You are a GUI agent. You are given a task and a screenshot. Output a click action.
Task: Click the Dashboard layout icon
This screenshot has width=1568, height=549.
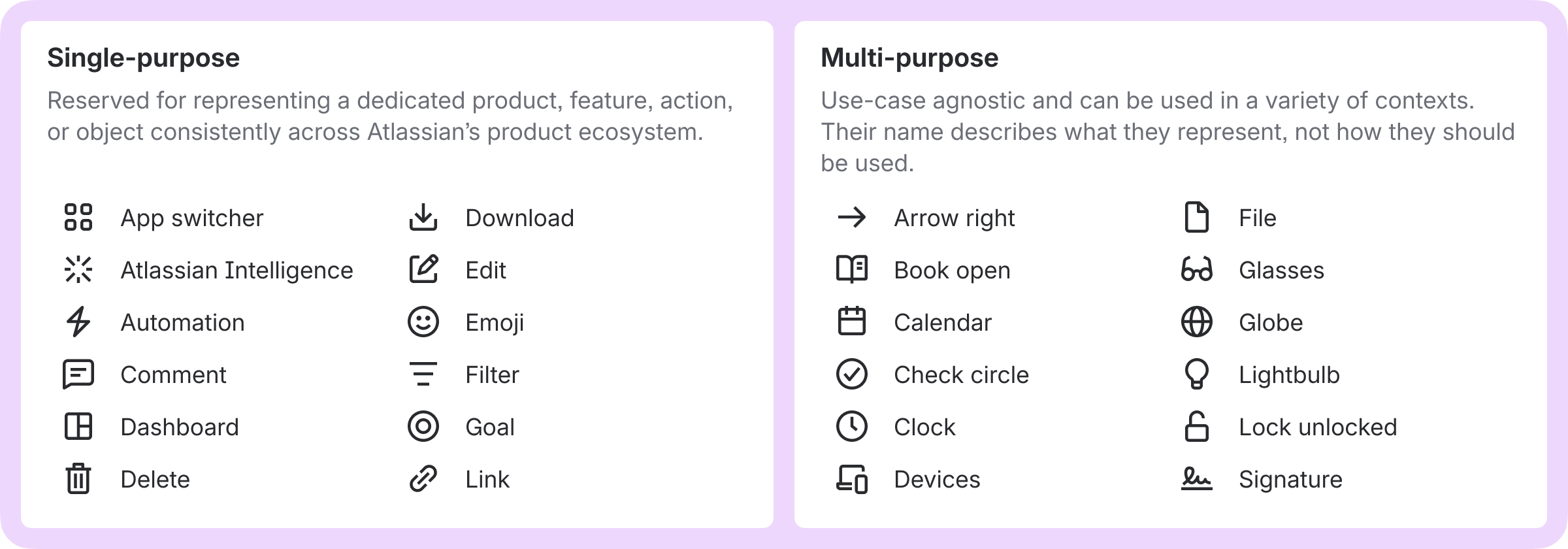click(x=78, y=427)
